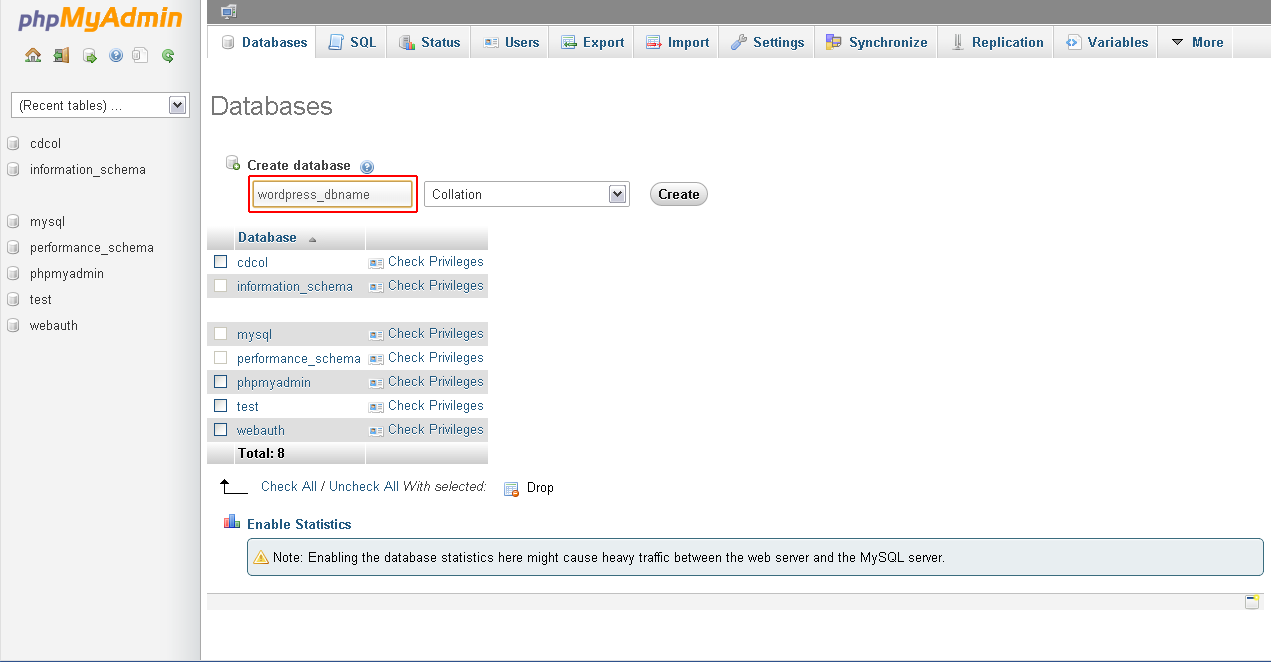Tick the performance_schema database checkbox
Image resolution: width=1271 pixels, height=662 pixels.
coord(221,357)
